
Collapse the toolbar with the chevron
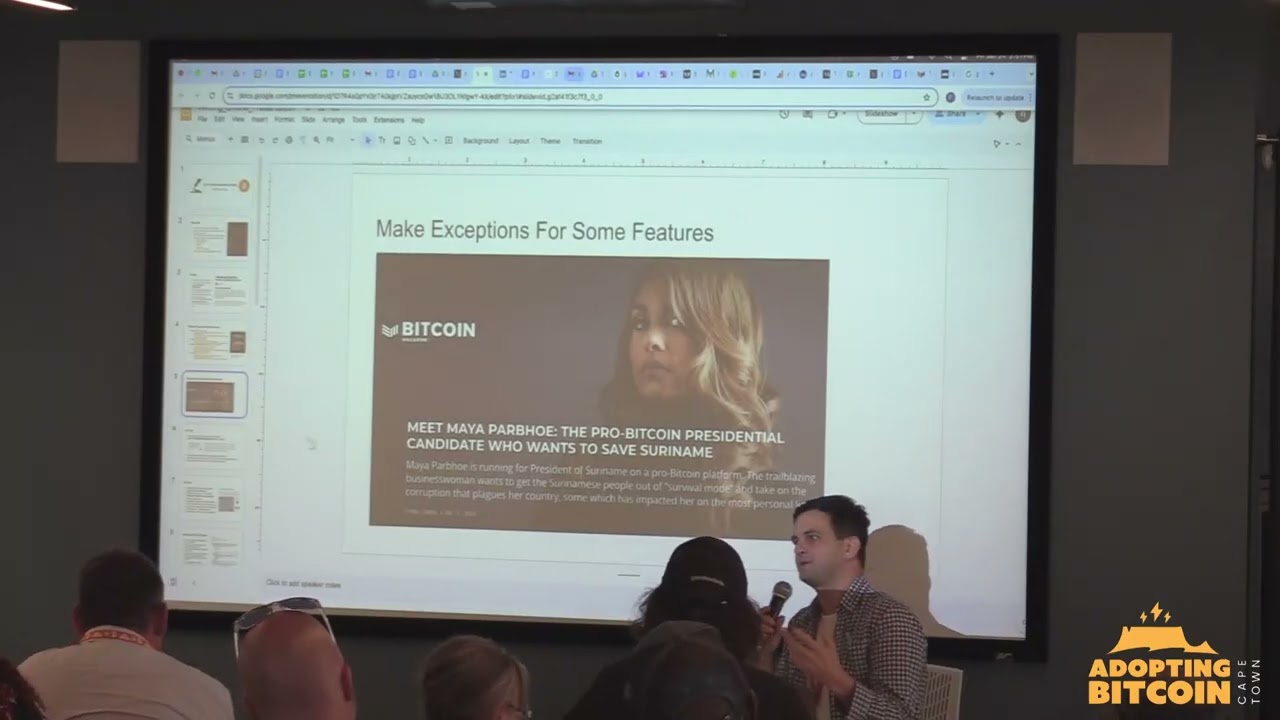1018,143
